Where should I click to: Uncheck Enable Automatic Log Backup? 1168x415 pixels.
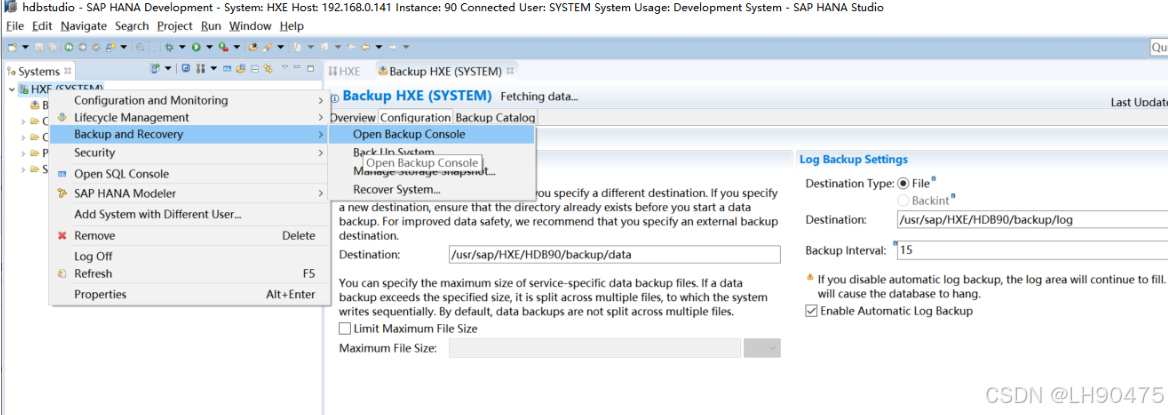811,311
